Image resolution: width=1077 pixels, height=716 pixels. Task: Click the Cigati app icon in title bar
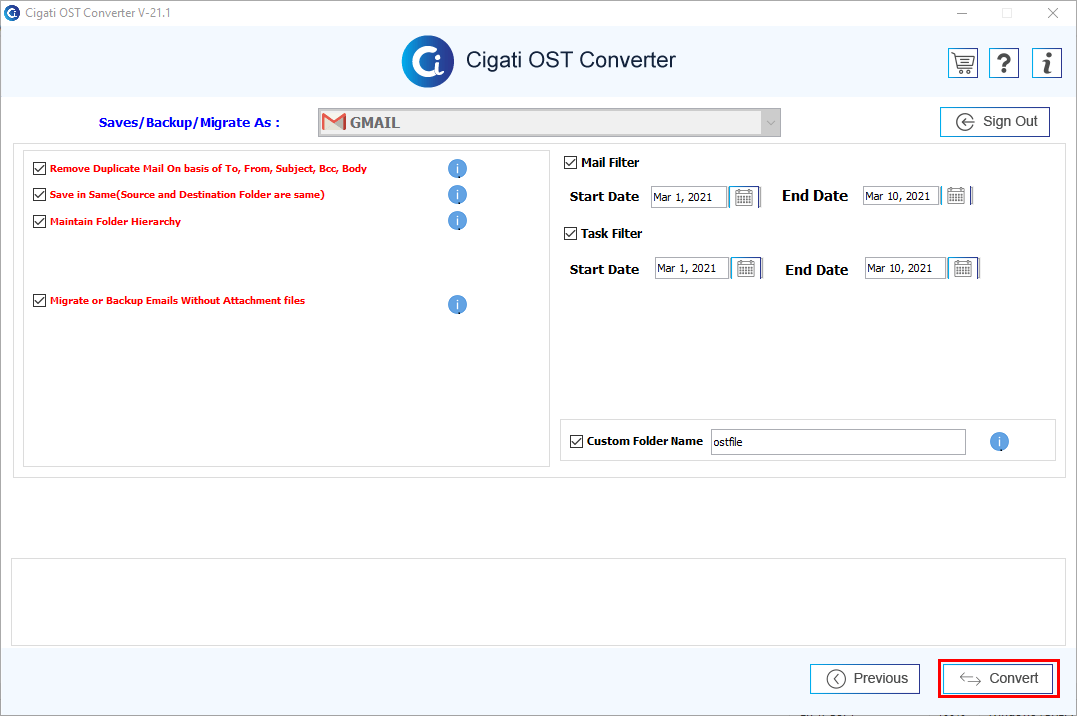(12, 12)
